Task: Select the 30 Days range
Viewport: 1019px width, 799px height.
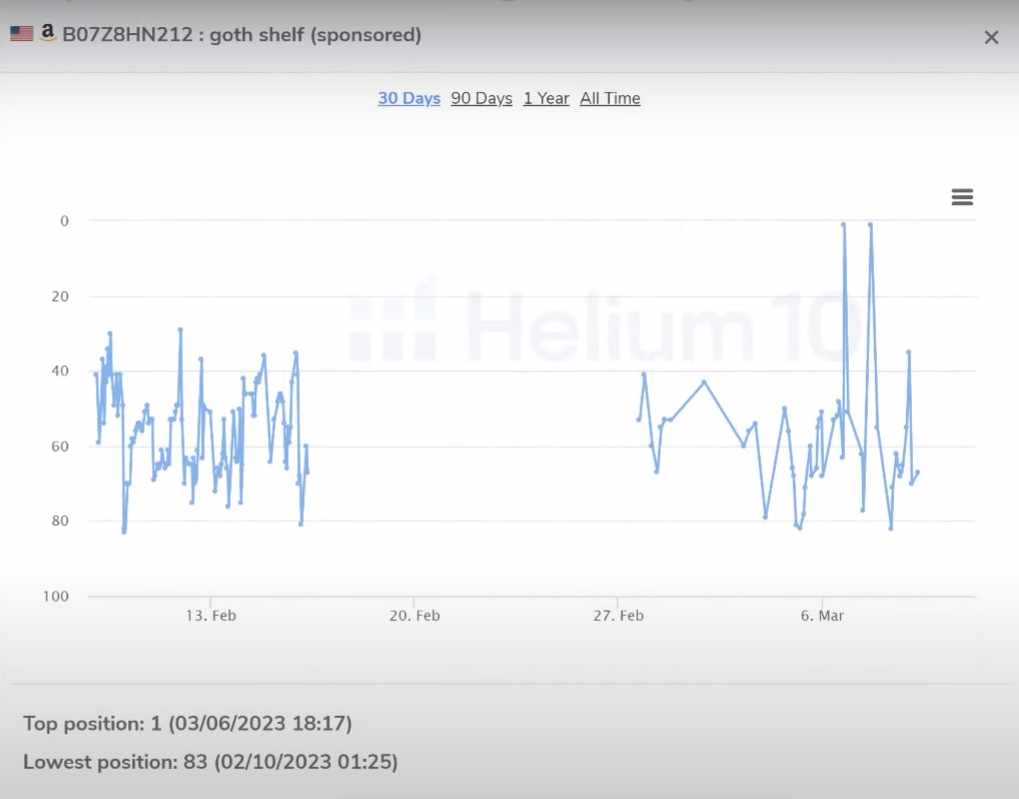Action: pyautogui.click(x=409, y=98)
